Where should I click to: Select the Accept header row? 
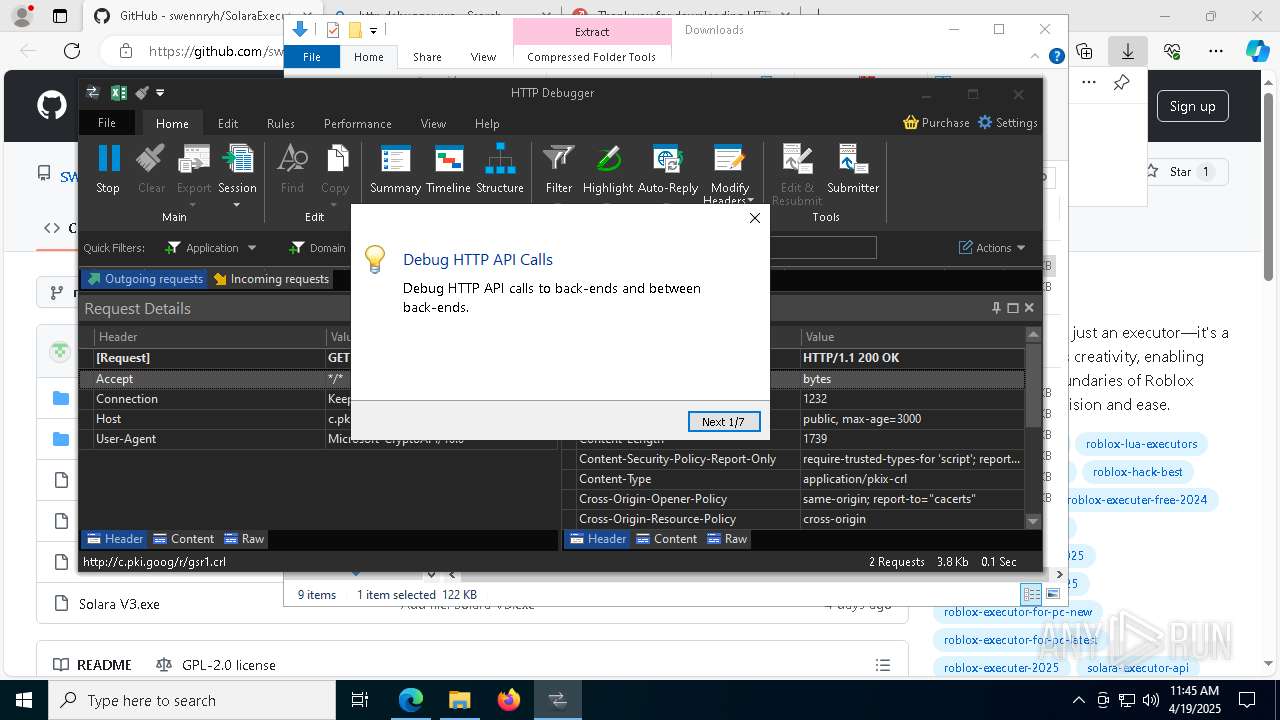tap(319, 379)
